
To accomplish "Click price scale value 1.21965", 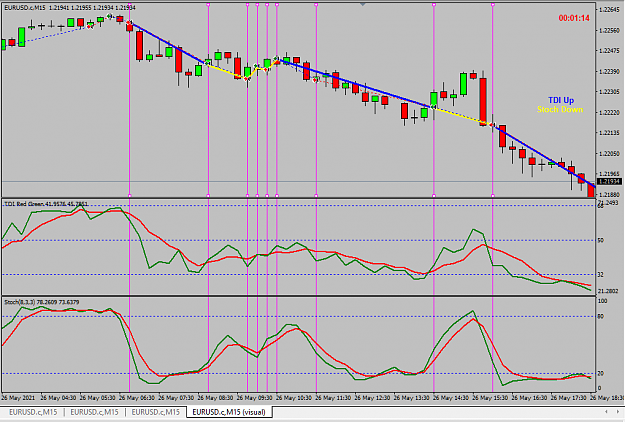I will (x=609, y=174).
